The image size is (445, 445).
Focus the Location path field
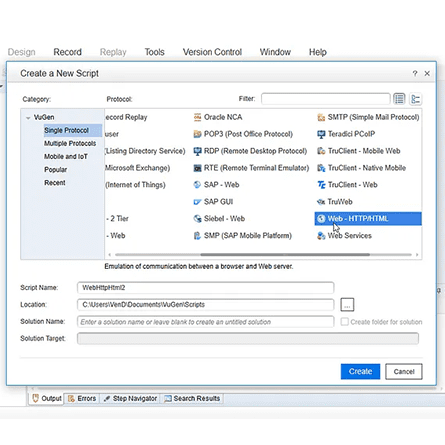point(205,305)
